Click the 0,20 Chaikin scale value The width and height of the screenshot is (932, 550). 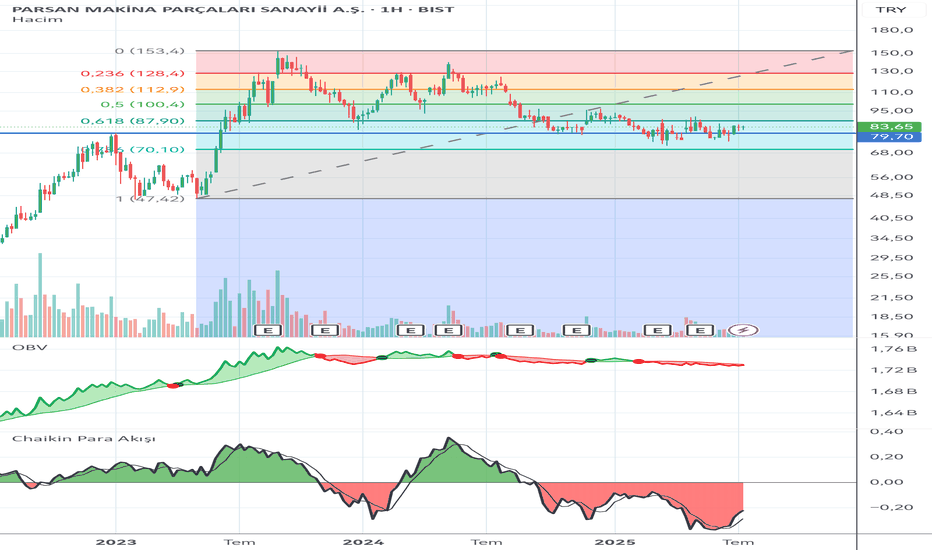click(x=887, y=457)
